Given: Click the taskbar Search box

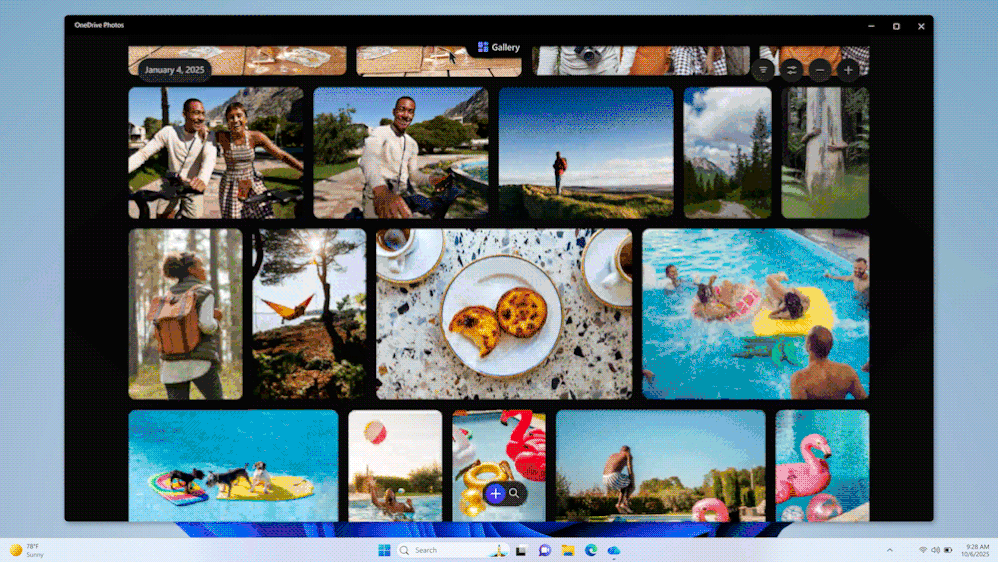Looking at the screenshot, I should point(453,550).
